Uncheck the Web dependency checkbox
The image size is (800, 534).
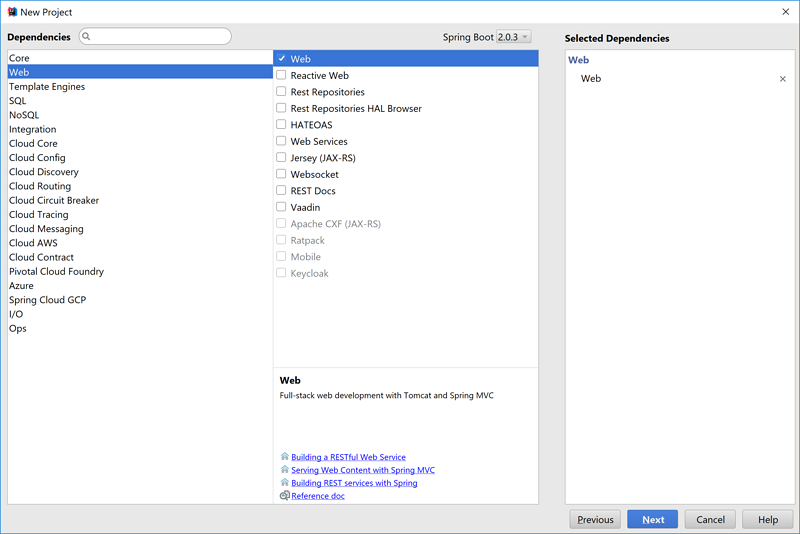coord(281,59)
